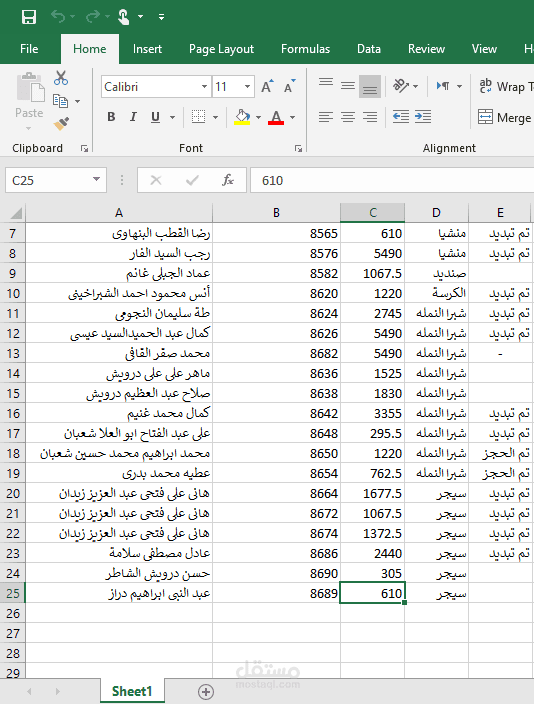Viewport: 536px width, 704px height.
Task: Click the previous sheet navigation arrow
Action: pos(30,691)
